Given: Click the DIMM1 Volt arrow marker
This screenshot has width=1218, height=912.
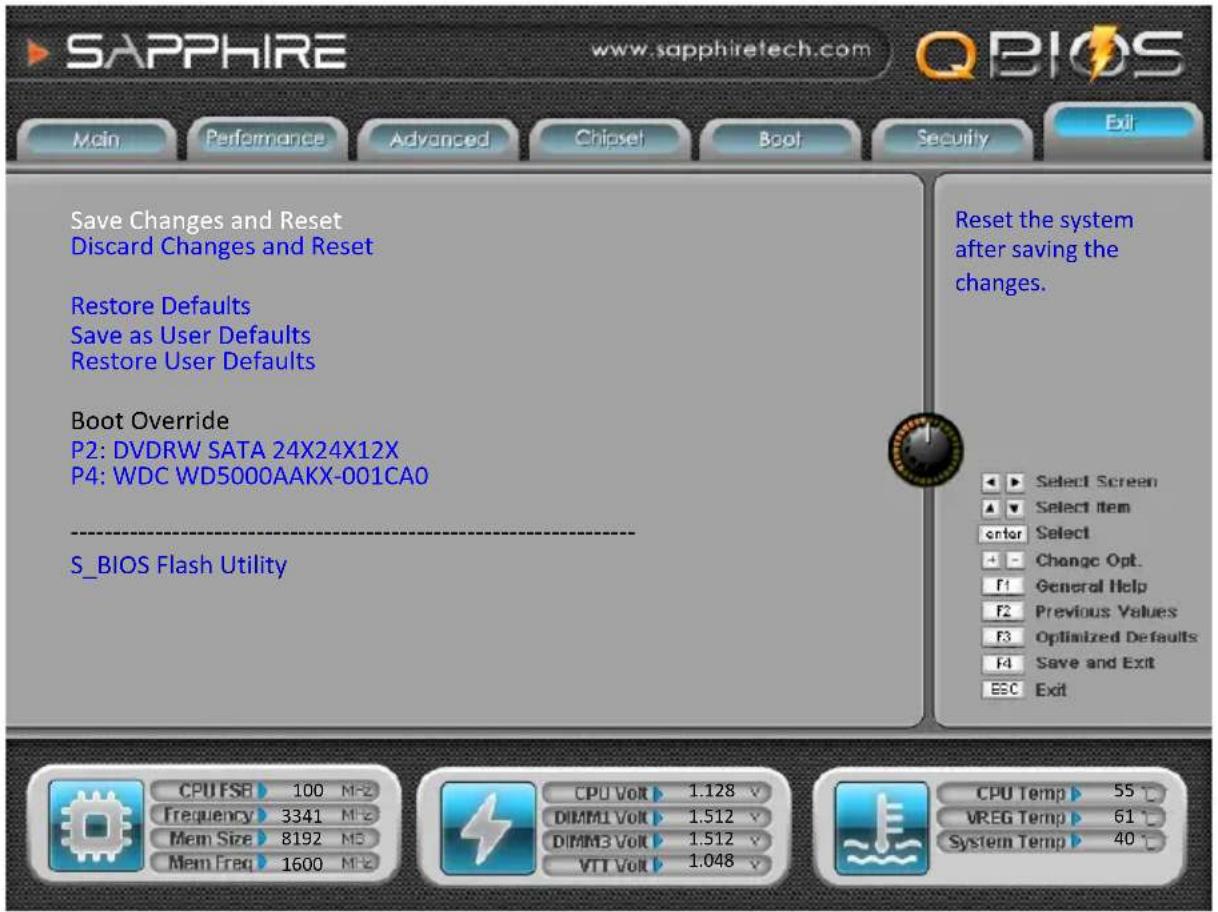Looking at the screenshot, I should [659, 818].
